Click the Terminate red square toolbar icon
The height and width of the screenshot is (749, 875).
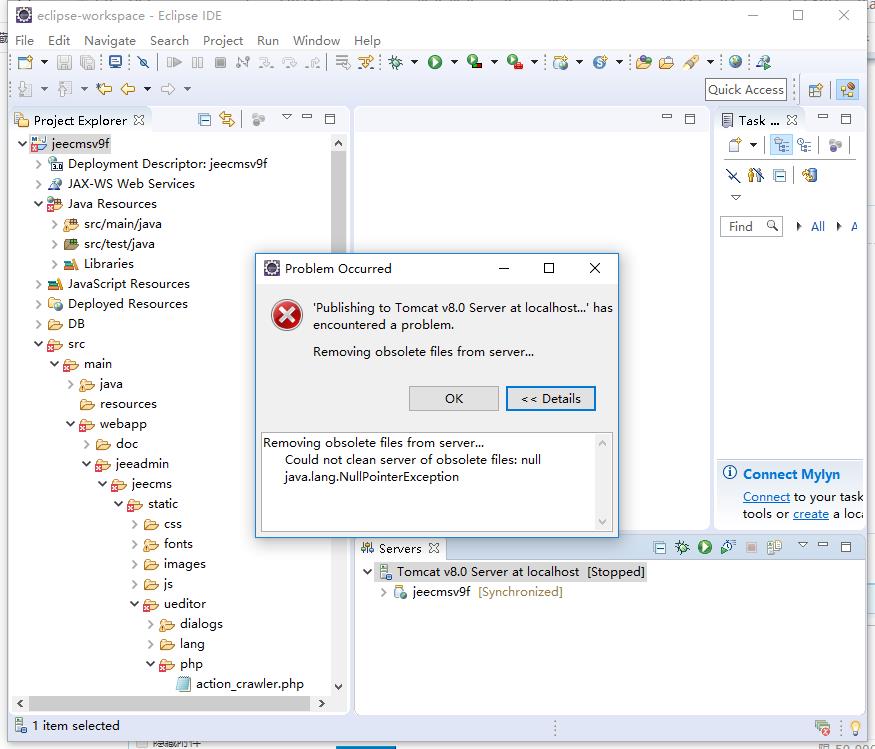220,62
